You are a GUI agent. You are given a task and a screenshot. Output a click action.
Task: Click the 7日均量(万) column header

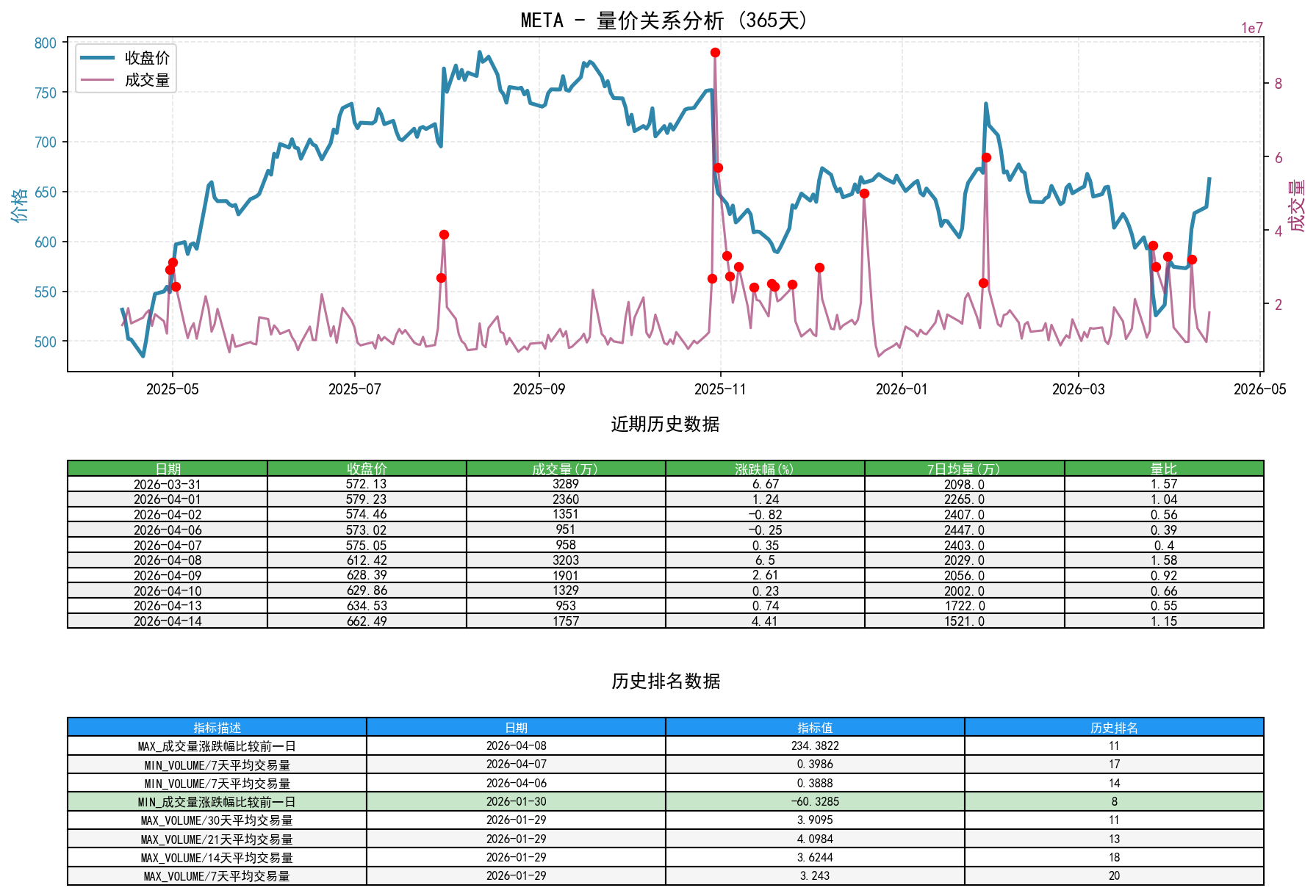click(965, 469)
